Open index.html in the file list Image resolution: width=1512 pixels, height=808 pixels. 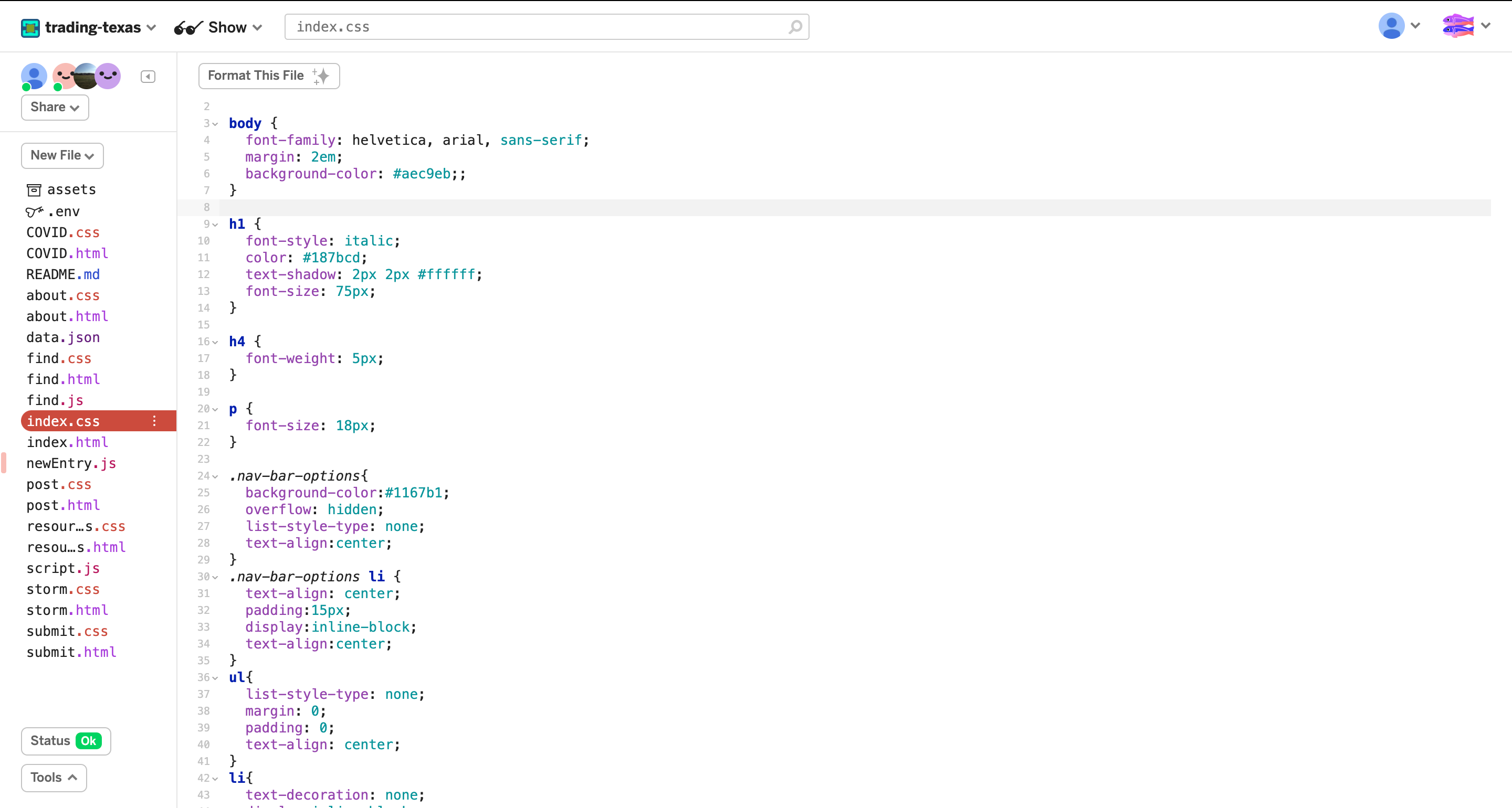pos(67,442)
